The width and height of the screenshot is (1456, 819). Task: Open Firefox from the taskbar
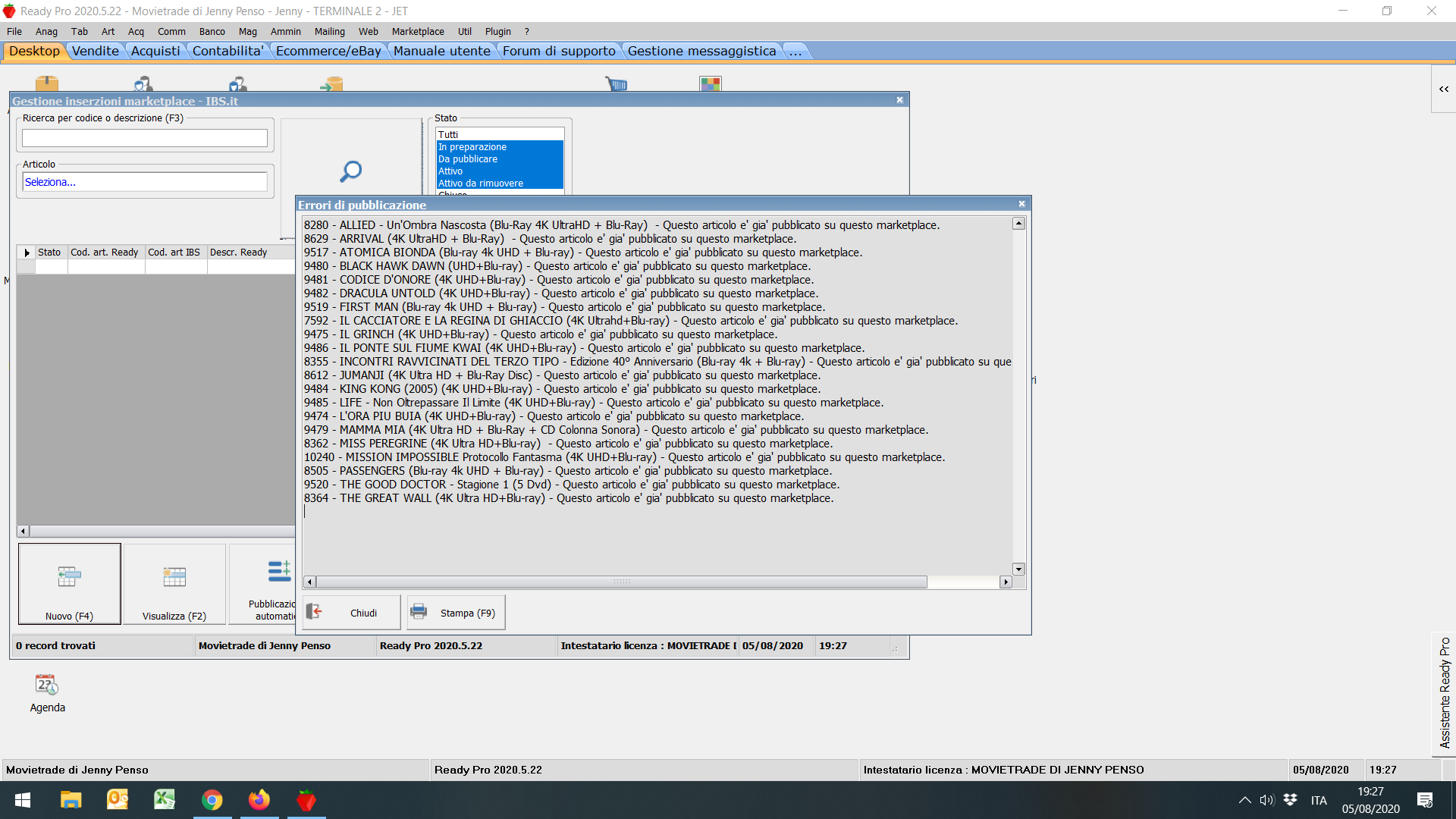pos(259,800)
